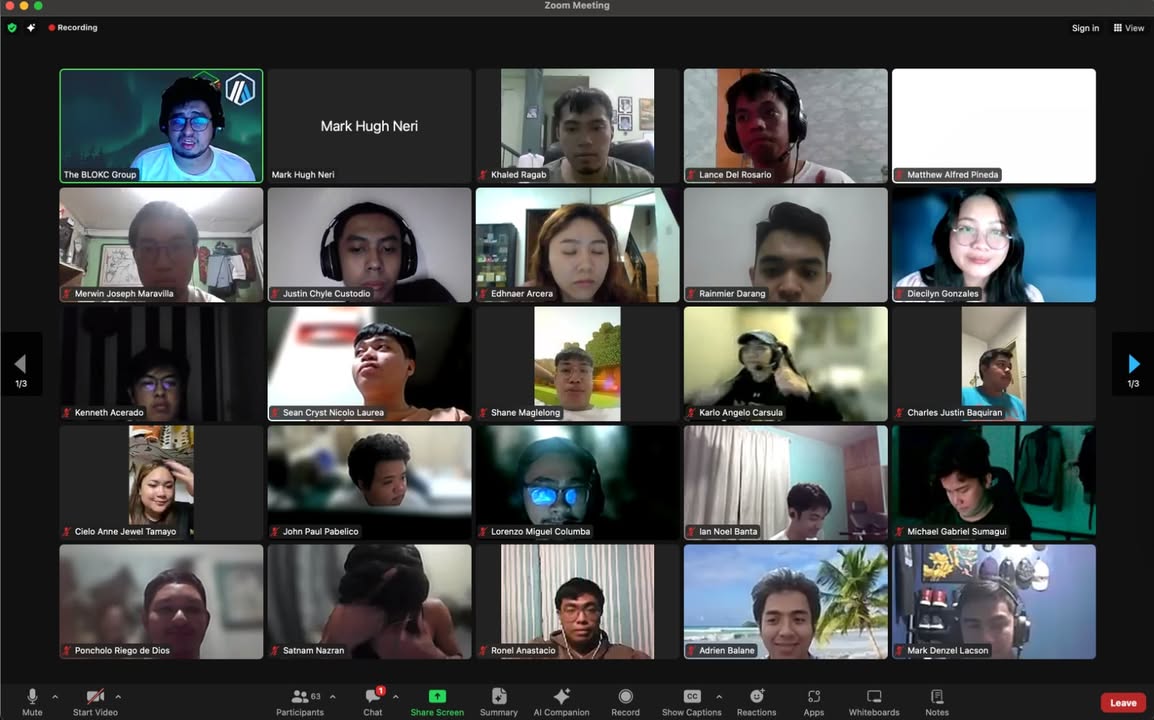Open the Reactions menu
Viewport: 1154px width, 720px height.
point(757,702)
